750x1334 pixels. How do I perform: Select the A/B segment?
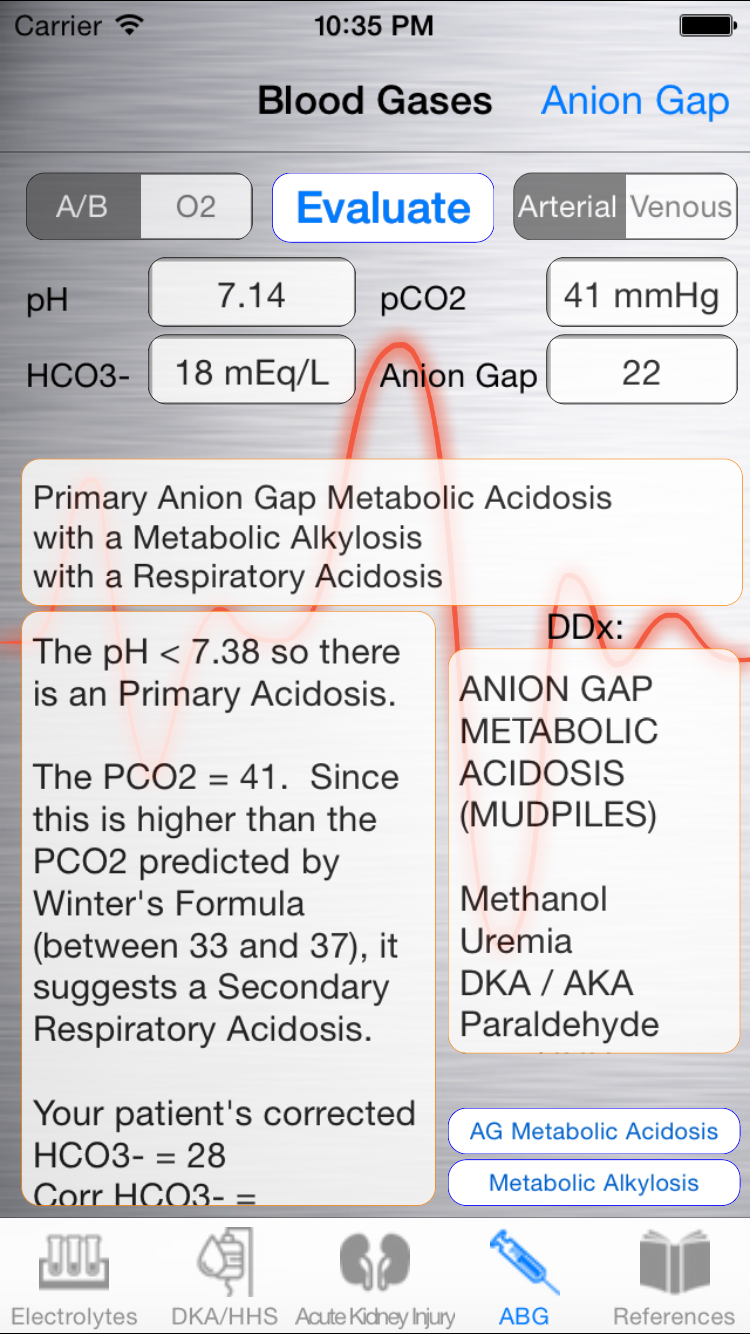pyautogui.click(x=83, y=207)
